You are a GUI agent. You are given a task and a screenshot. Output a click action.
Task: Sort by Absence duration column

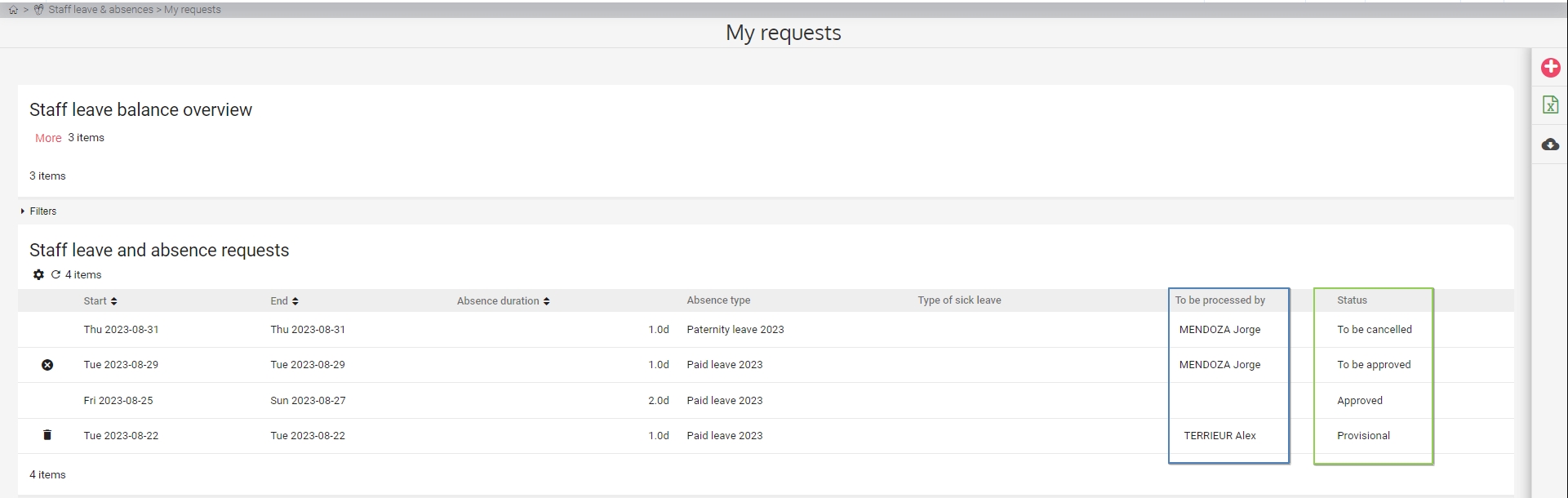click(x=503, y=301)
